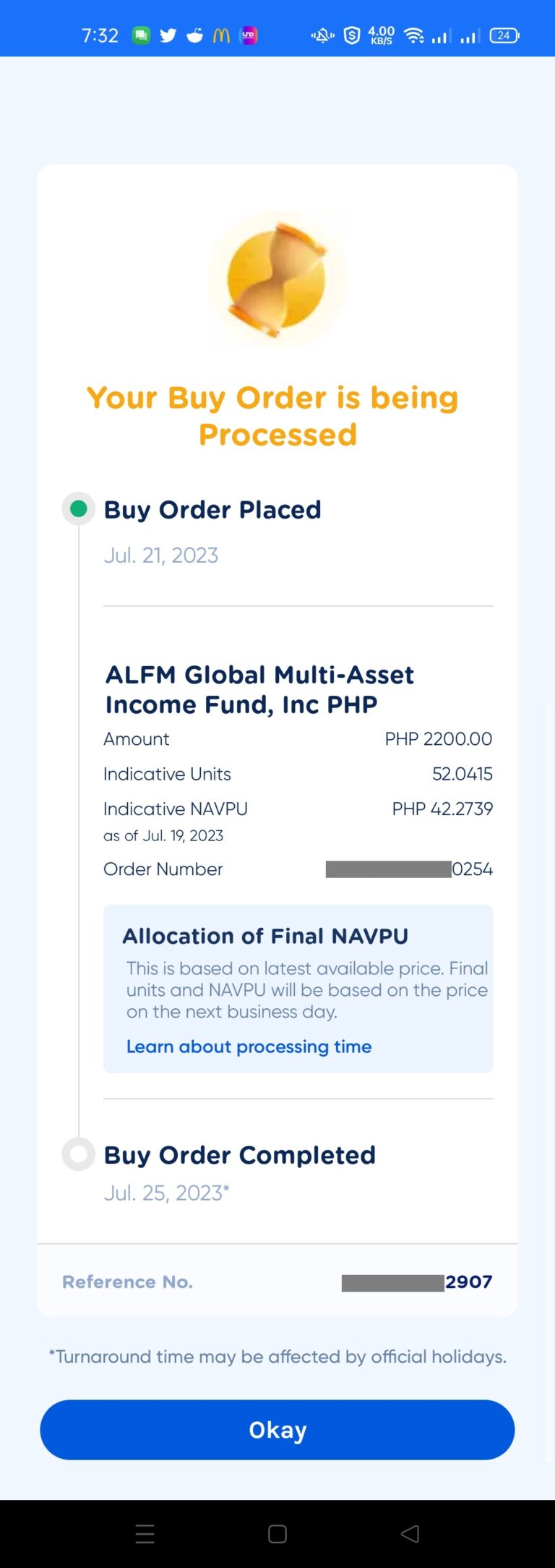Tap the Twitter notification icon
The width and height of the screenshot is (555, 1568).
[x=168, y=35]
